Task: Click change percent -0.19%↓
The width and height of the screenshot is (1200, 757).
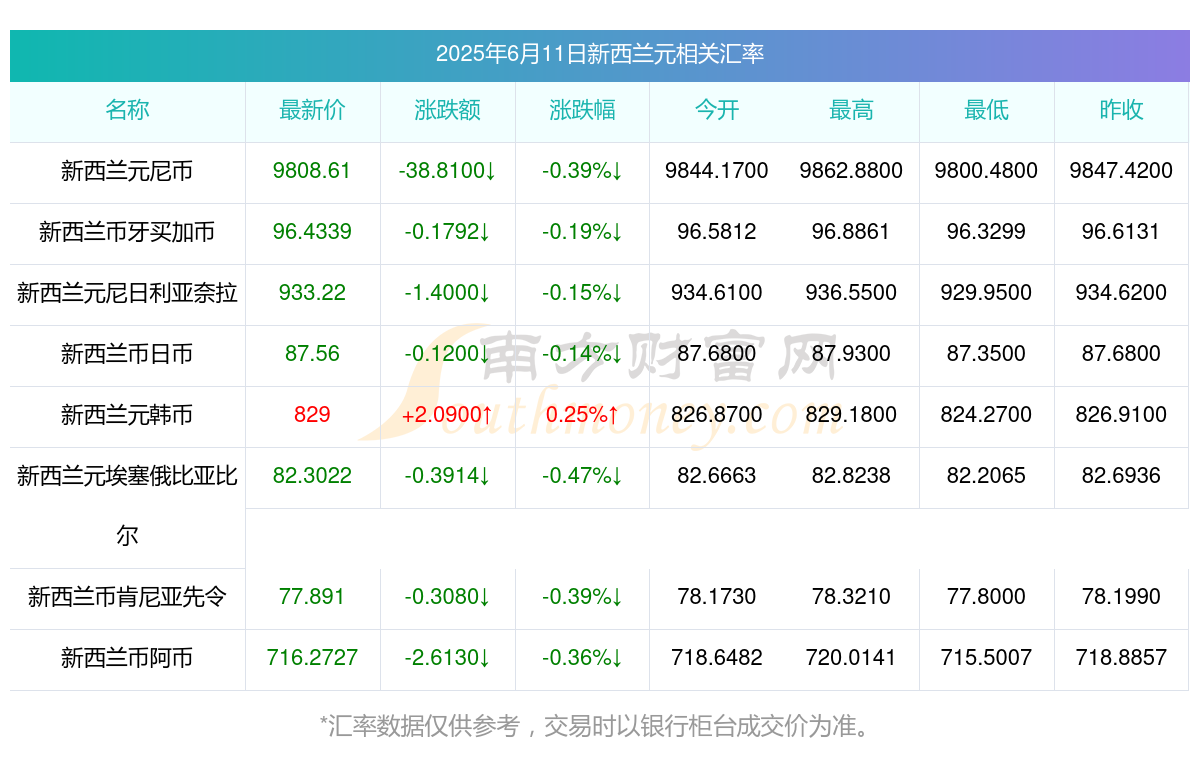Action: pos(582,232)
